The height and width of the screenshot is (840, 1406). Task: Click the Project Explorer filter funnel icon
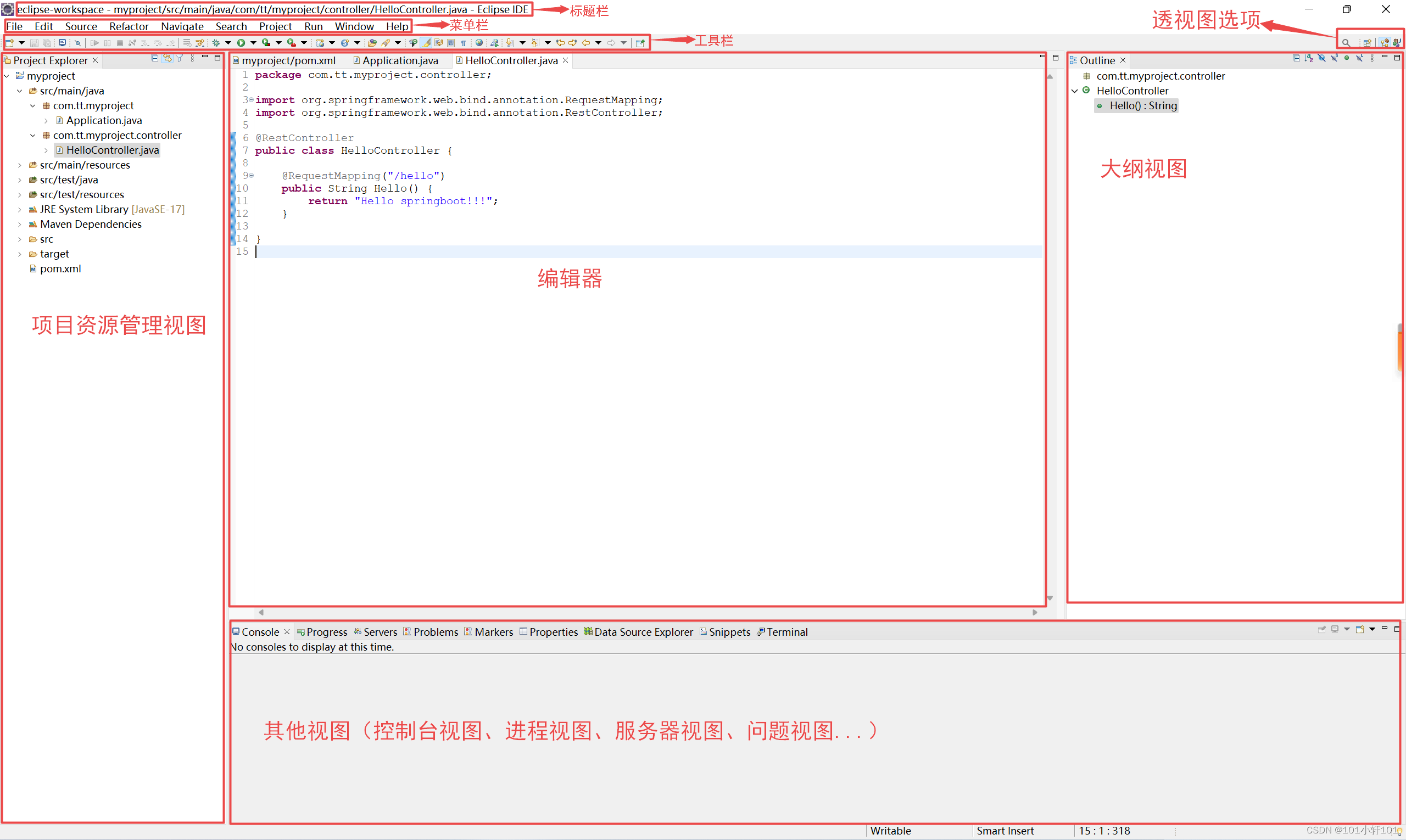click(x=180, y=58)
